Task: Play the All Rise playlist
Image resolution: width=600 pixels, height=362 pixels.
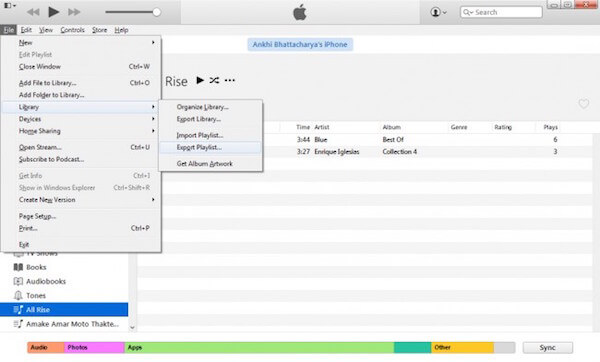Action: [200, 80]
